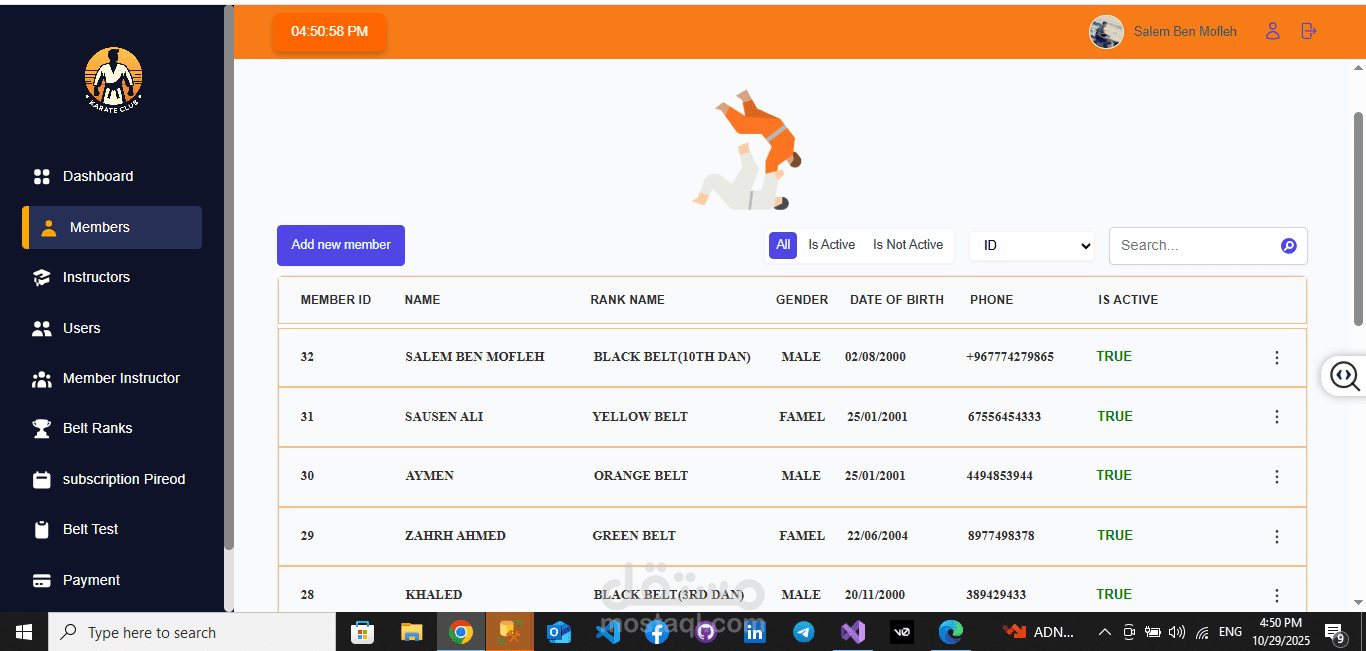
Task: Click the Belt Ranks trophy icon
Action: [x=42, y=428]
